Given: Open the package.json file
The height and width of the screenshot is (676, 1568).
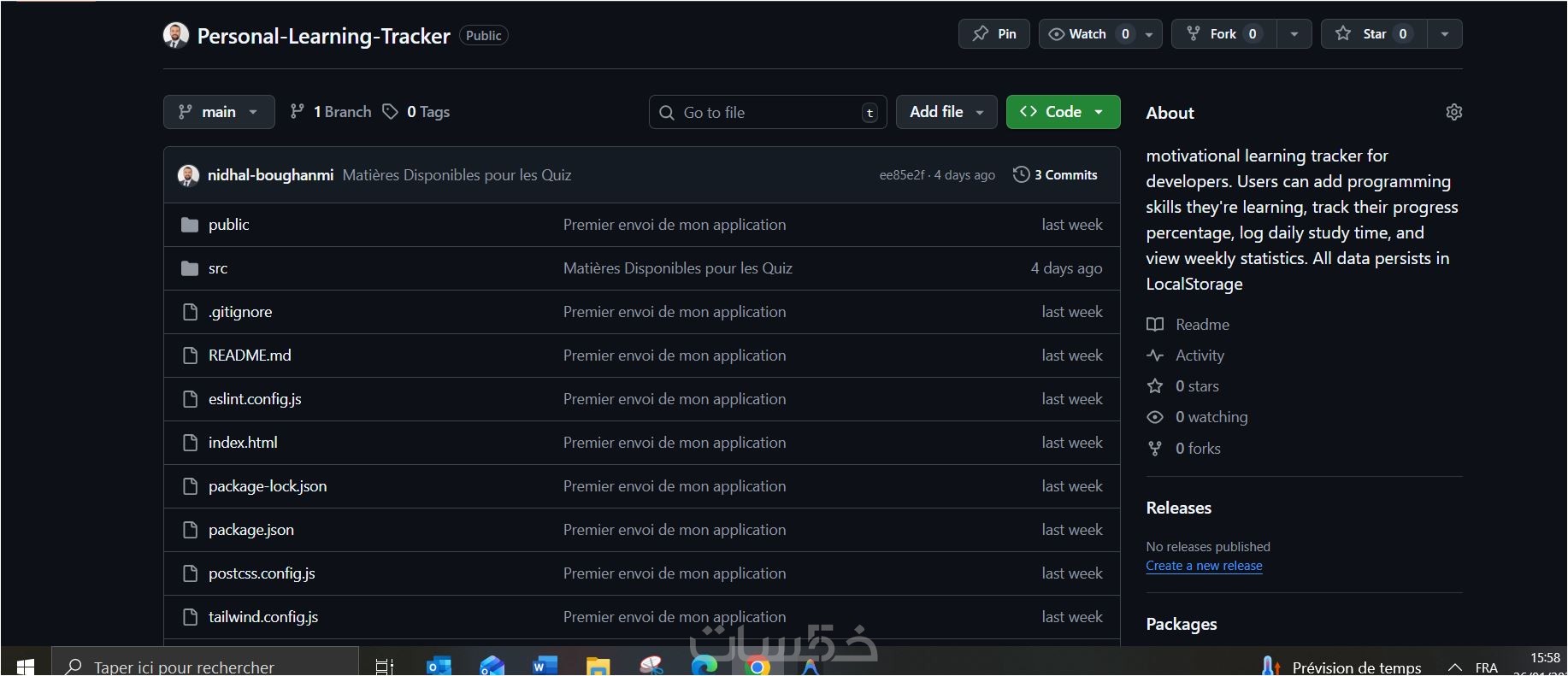Looking at the screenshot, I should [x=251, y=530].
